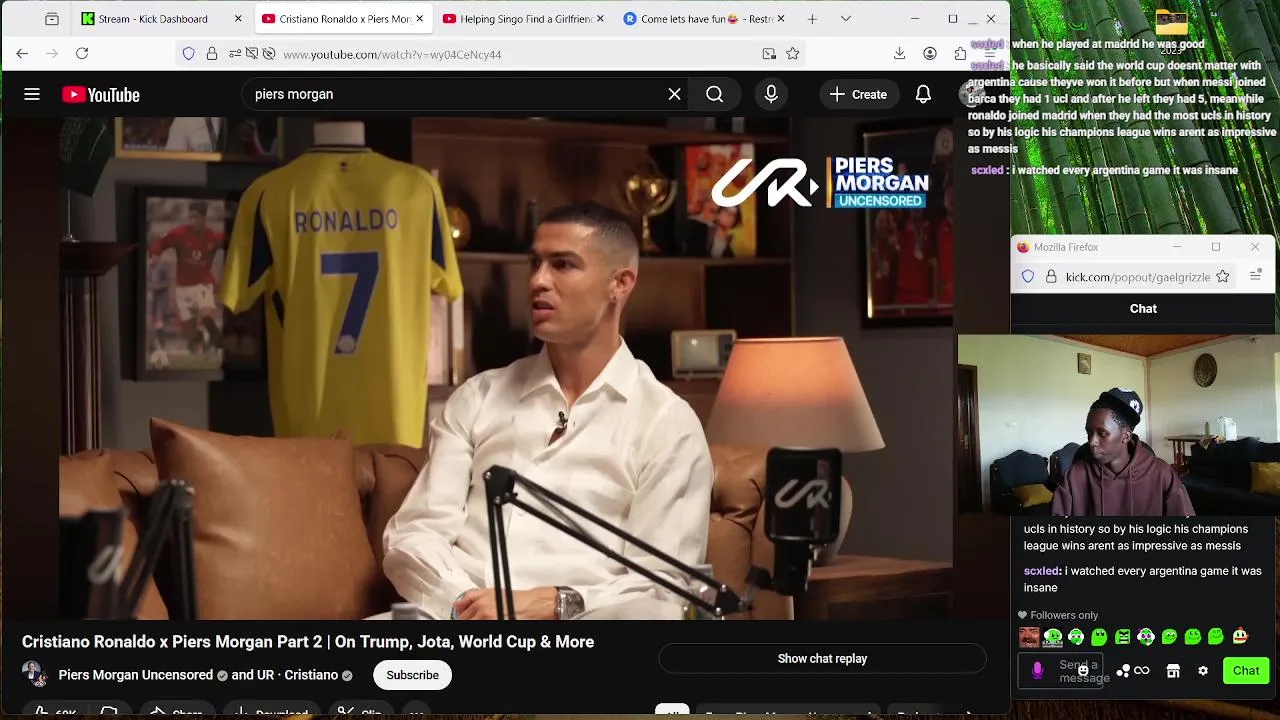Image resolution: width=1280 pixels, height=720 pixels.
Task: Go to YouTube home via logo
Action: click(101, 95)
